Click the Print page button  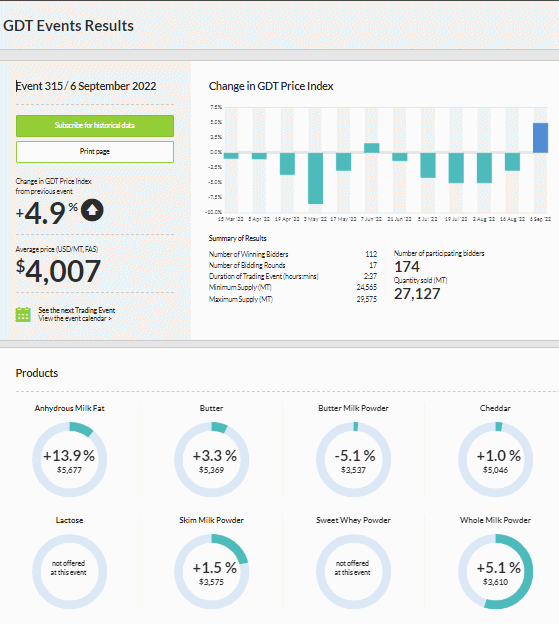point(95,152)
